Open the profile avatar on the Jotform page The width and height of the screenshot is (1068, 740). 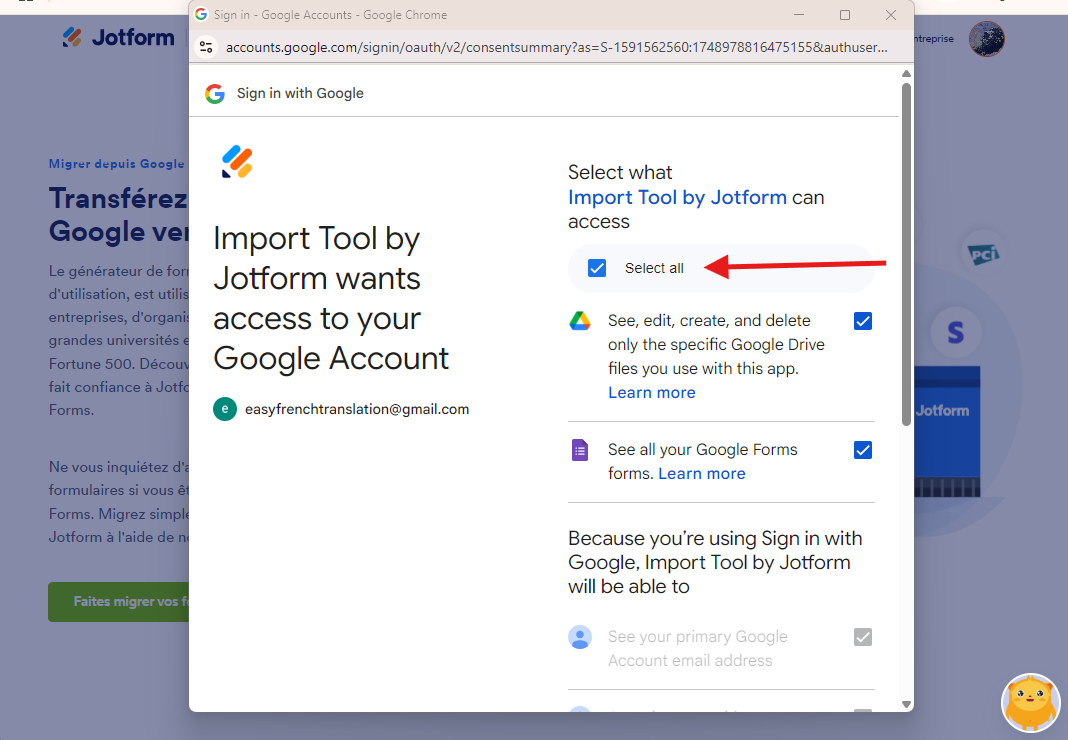986,39
